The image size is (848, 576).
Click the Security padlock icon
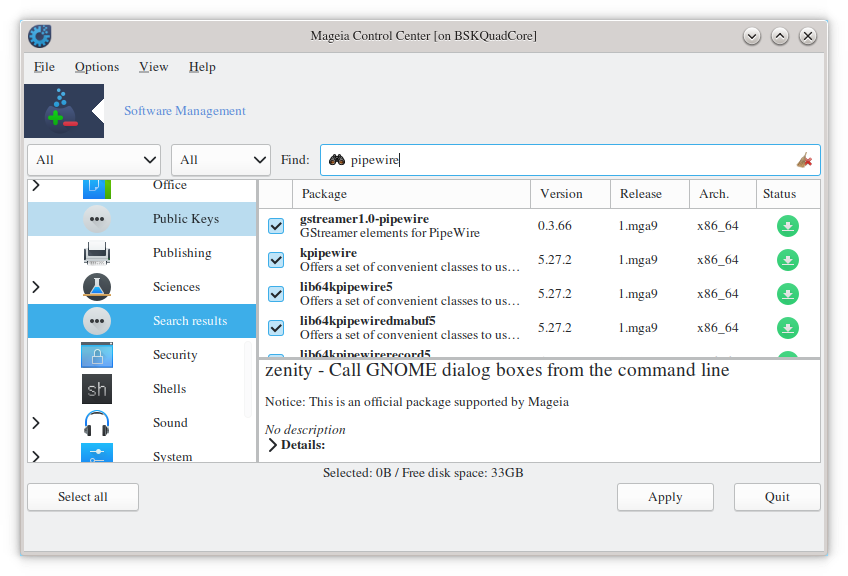point(97,355)
